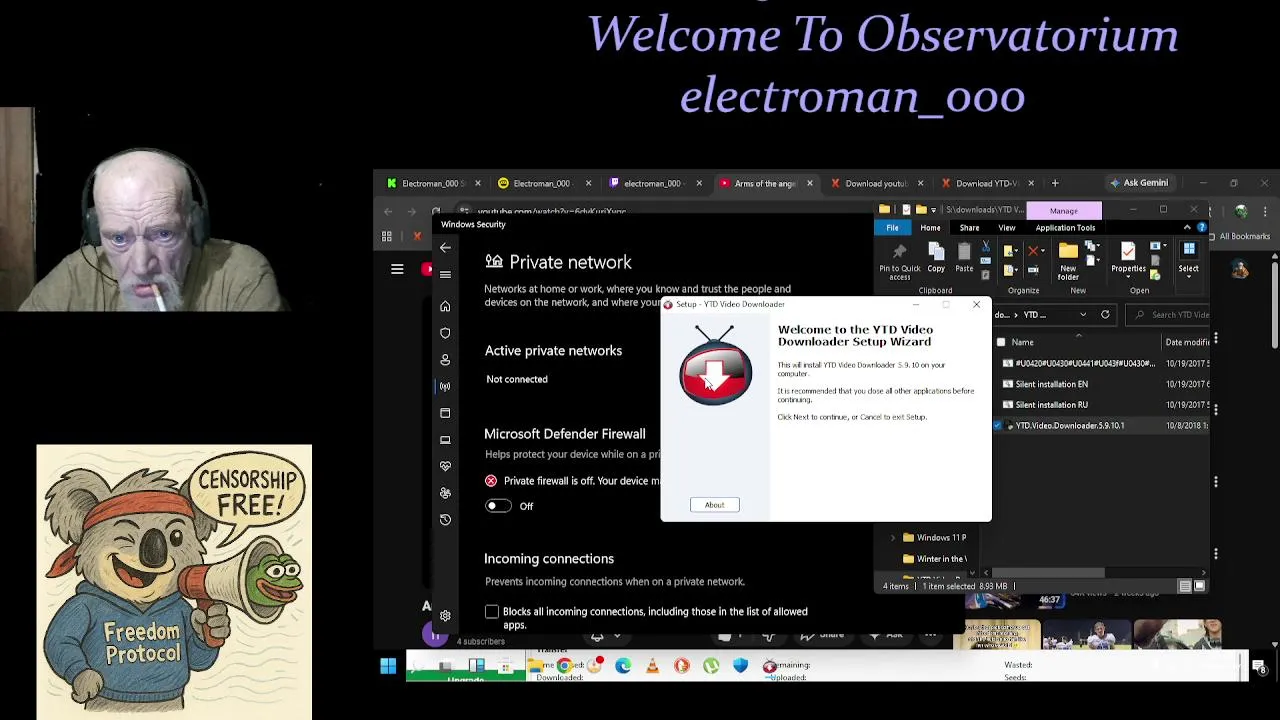Open App & browser control sidebar icon
1280x720 pixels.
coord(445,413)
